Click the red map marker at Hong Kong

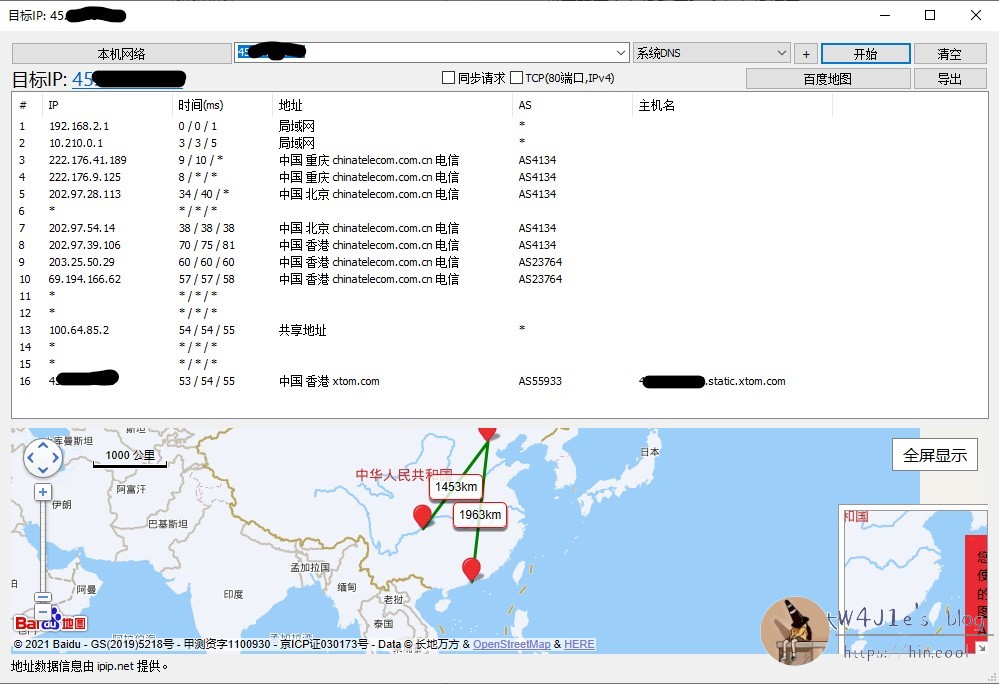[471, 569]
